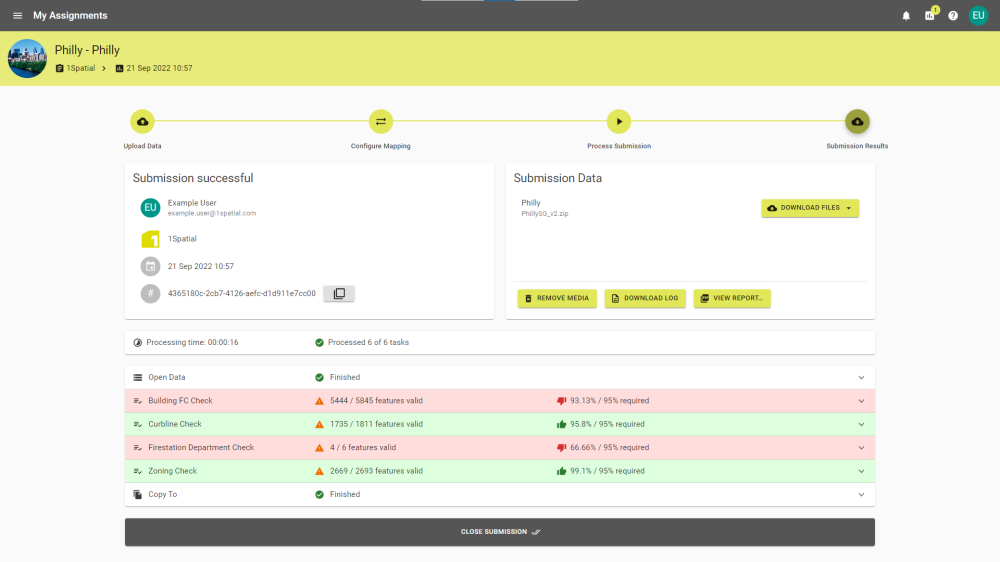This screenshot has width=1000, height=562.
Task: Open the submissions badge icon in header
Action: 930,16
